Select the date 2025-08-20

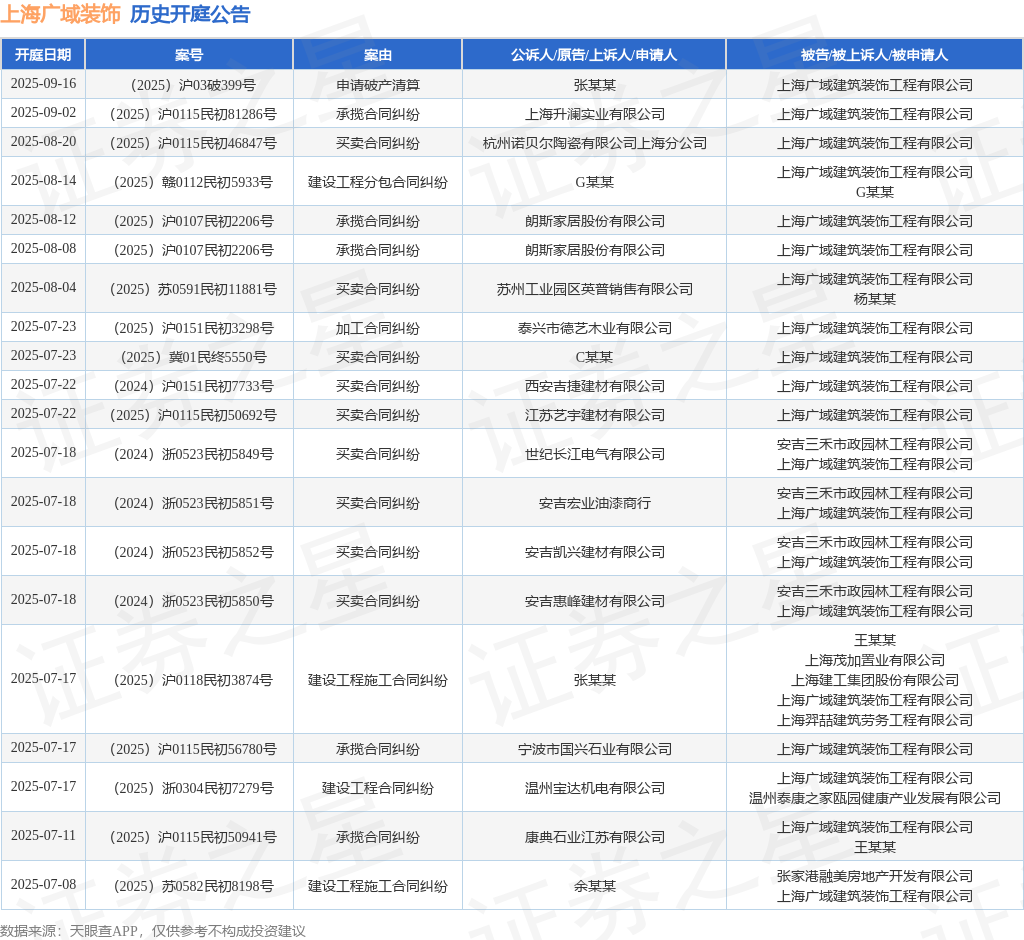[43, 141]
